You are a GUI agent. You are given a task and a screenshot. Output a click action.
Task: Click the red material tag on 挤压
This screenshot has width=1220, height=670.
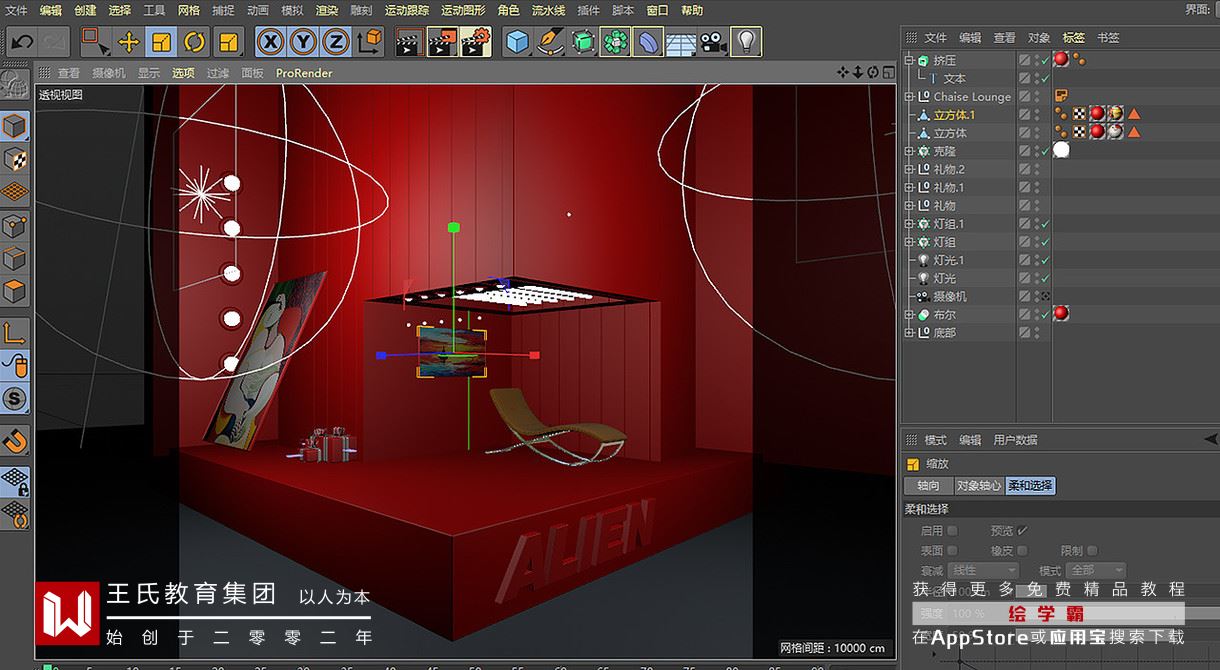click(x=1061, y=59)
